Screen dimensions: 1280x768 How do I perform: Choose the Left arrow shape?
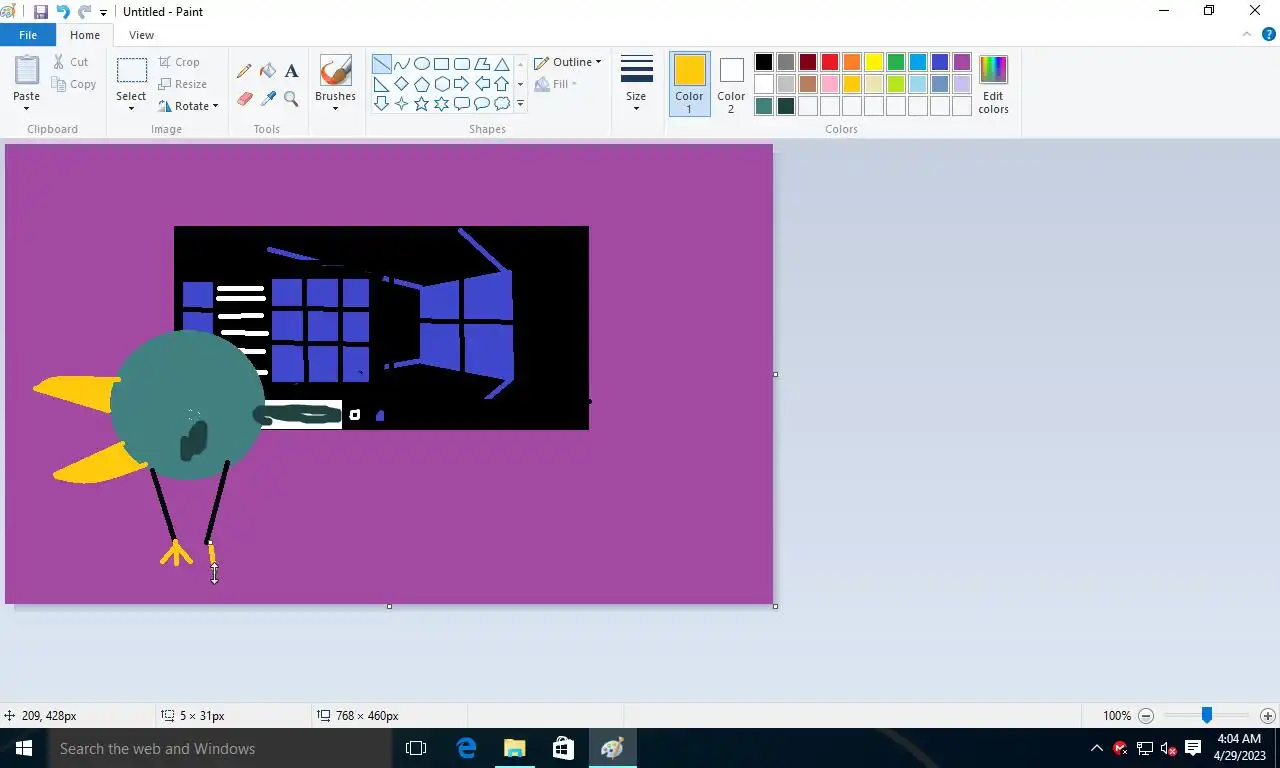click(482, 84)
